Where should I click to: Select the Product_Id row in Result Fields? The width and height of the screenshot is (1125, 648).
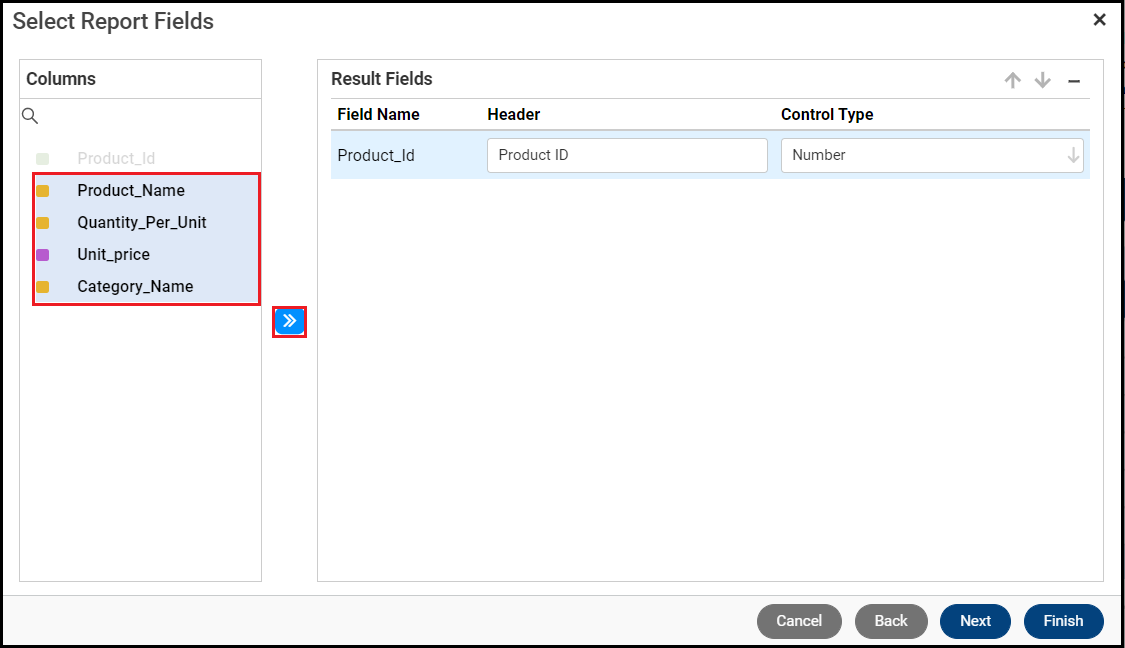(x=376, y=155)
